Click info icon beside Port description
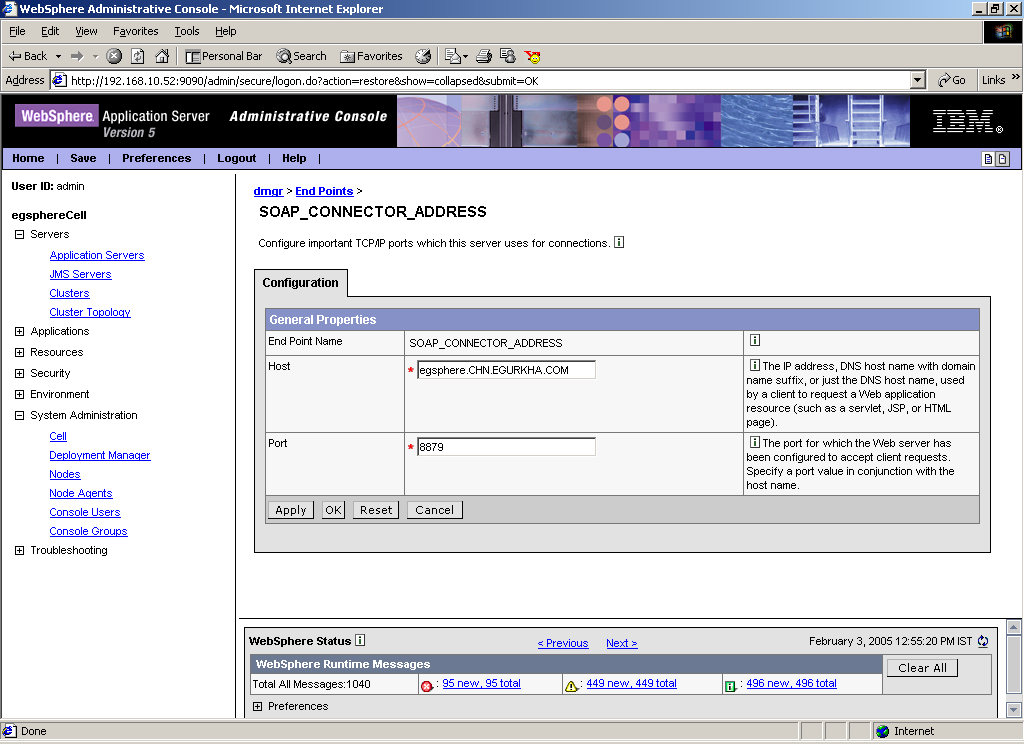 pyautogui.click(x=754, y=442)
